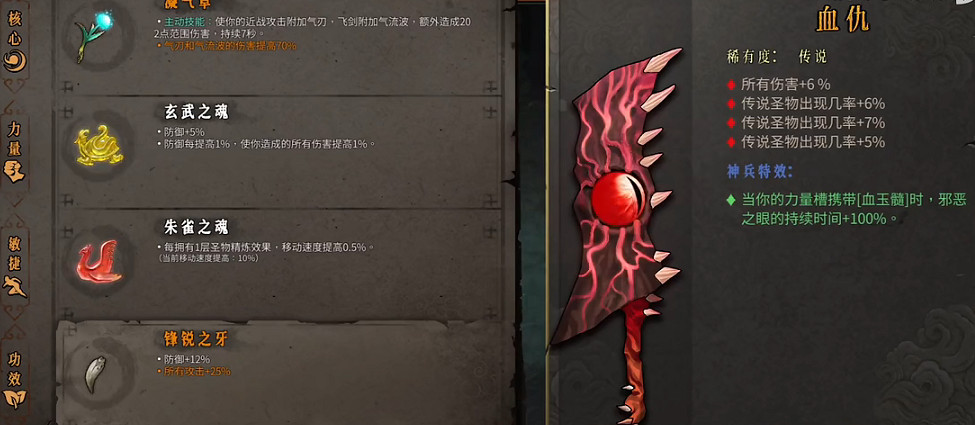Click the 神兵特效 section heading
The height and width of the screenshot is (425, 975).
(x=760, y=172)
